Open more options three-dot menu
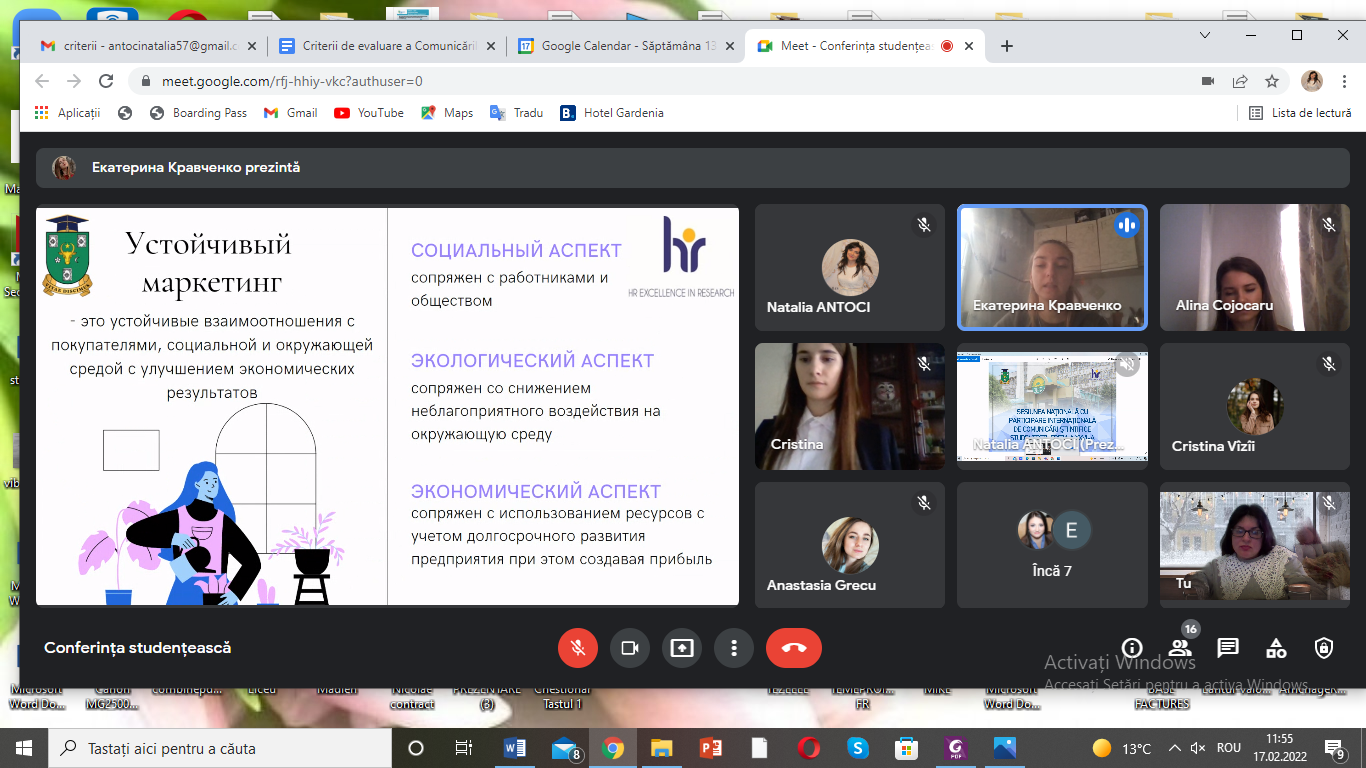 click(734, 648)
